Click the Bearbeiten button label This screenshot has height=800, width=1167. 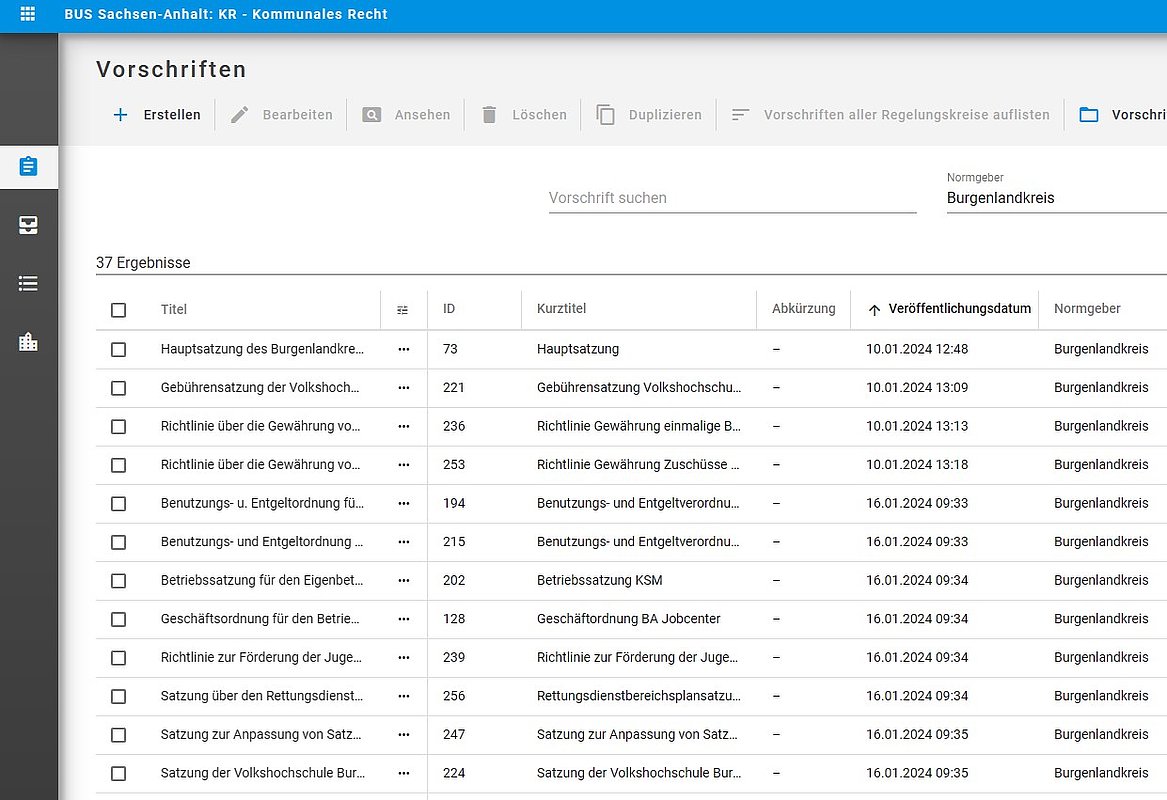(x=298, y=115)
